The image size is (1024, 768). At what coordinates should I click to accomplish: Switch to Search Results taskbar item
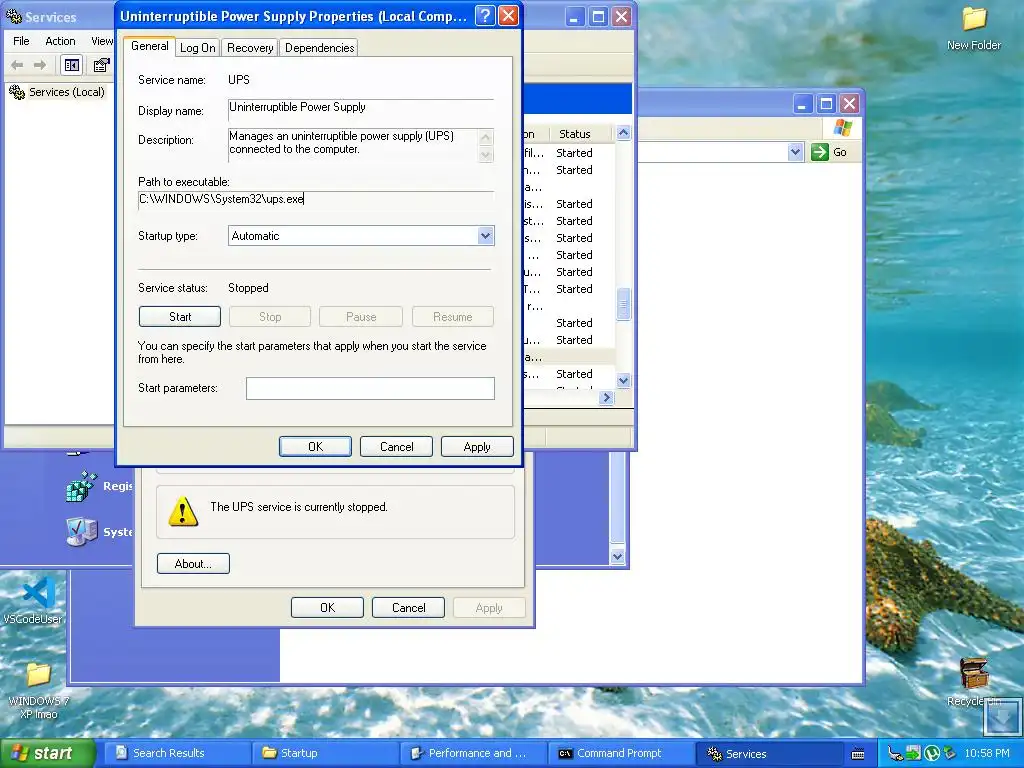point(176,754)
